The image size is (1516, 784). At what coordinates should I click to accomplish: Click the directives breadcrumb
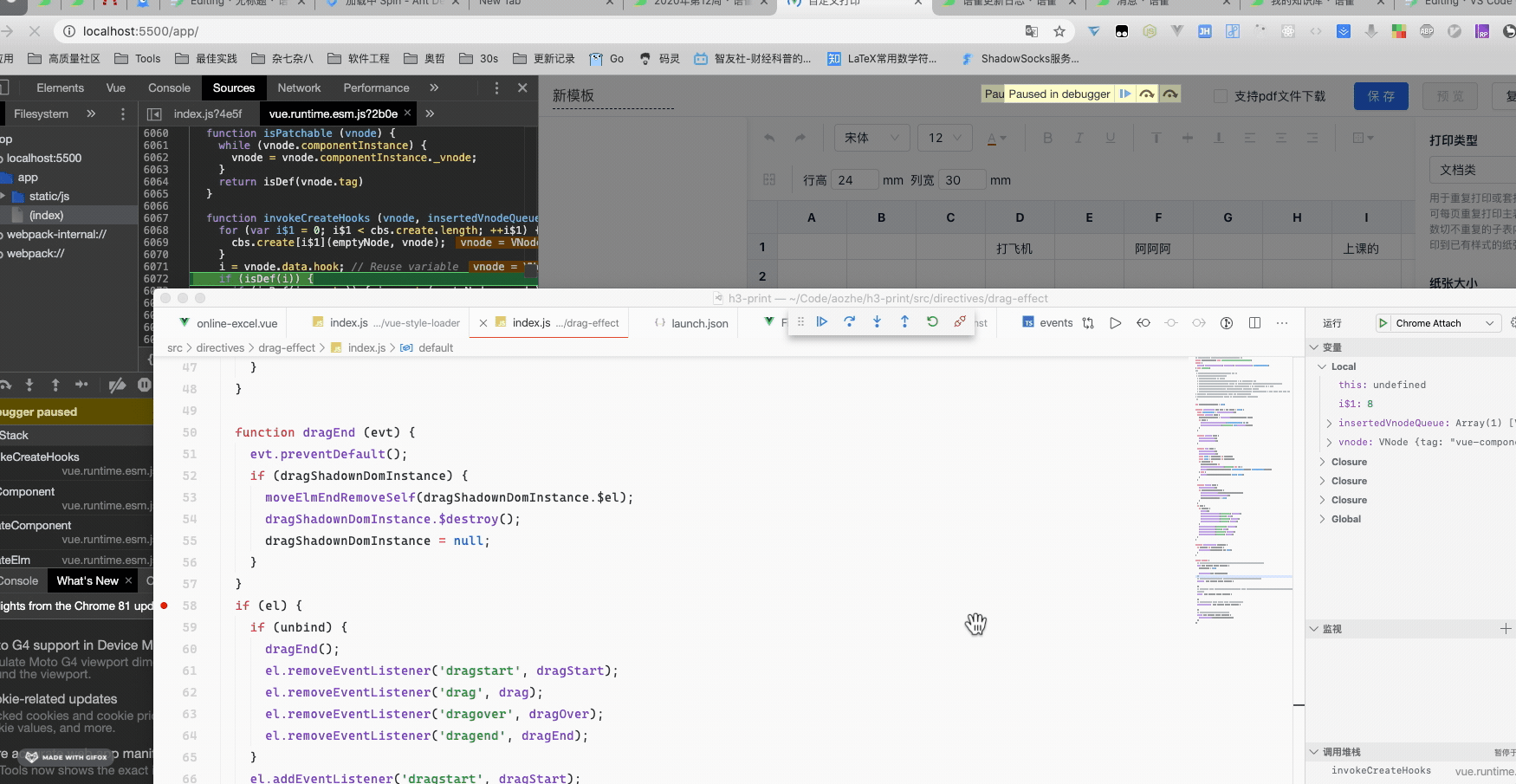coord(220,347)
